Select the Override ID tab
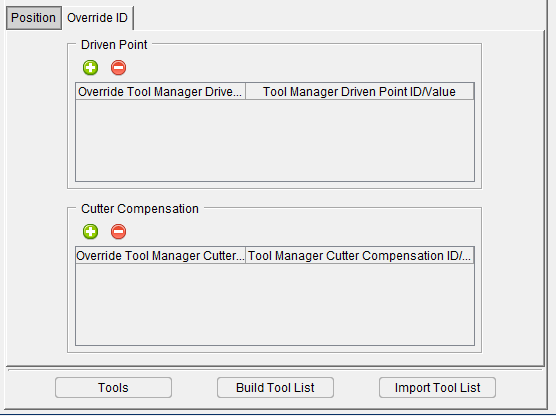This screenshot has width=556, height=416. (97, 18)
